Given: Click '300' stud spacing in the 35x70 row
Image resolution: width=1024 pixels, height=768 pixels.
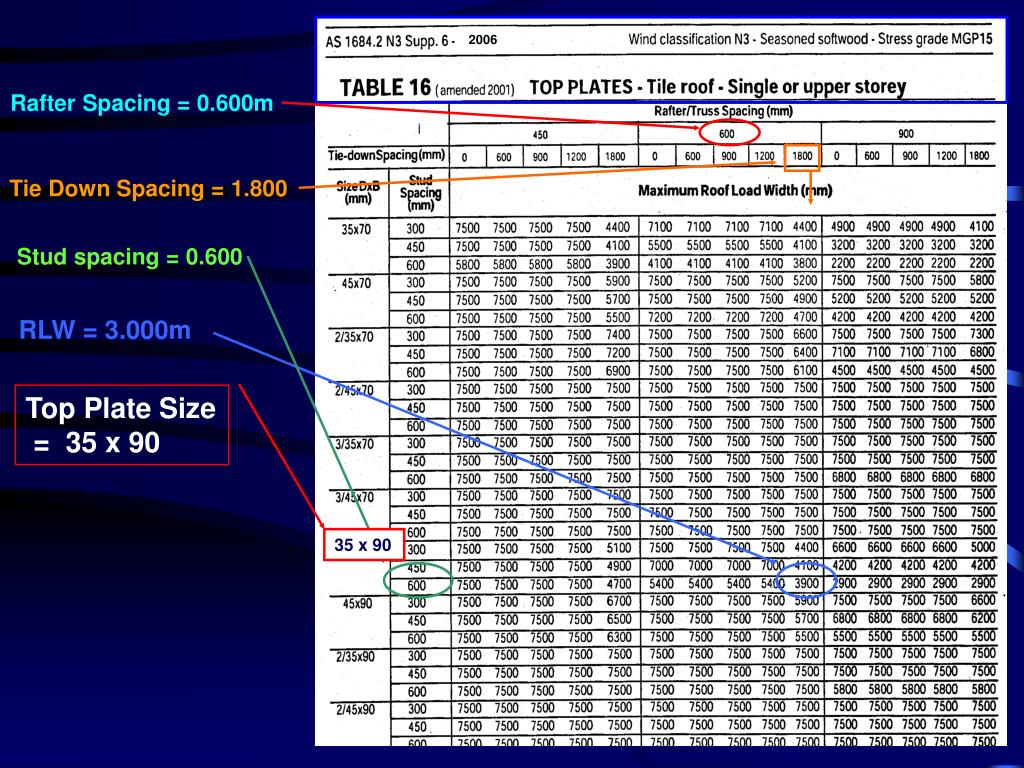Looking at the screenshot, I should coord(415,229).
